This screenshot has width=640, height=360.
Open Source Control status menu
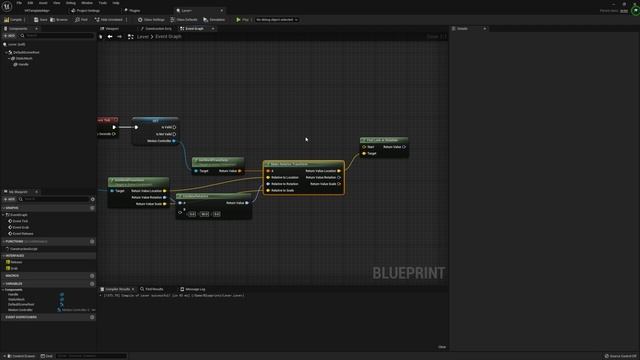pyautogui.click(x=620, y=356)
